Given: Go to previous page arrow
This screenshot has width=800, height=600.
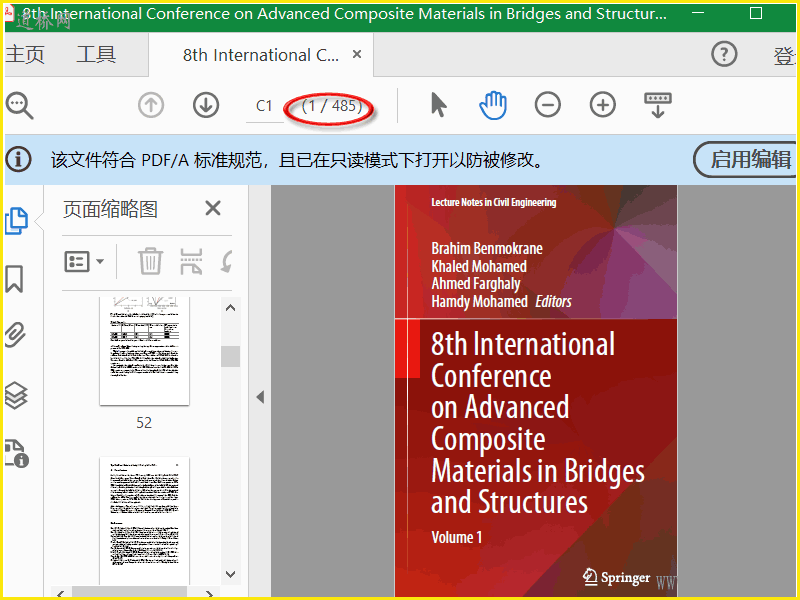Looking at the screenshot, I should pos(151,105).
